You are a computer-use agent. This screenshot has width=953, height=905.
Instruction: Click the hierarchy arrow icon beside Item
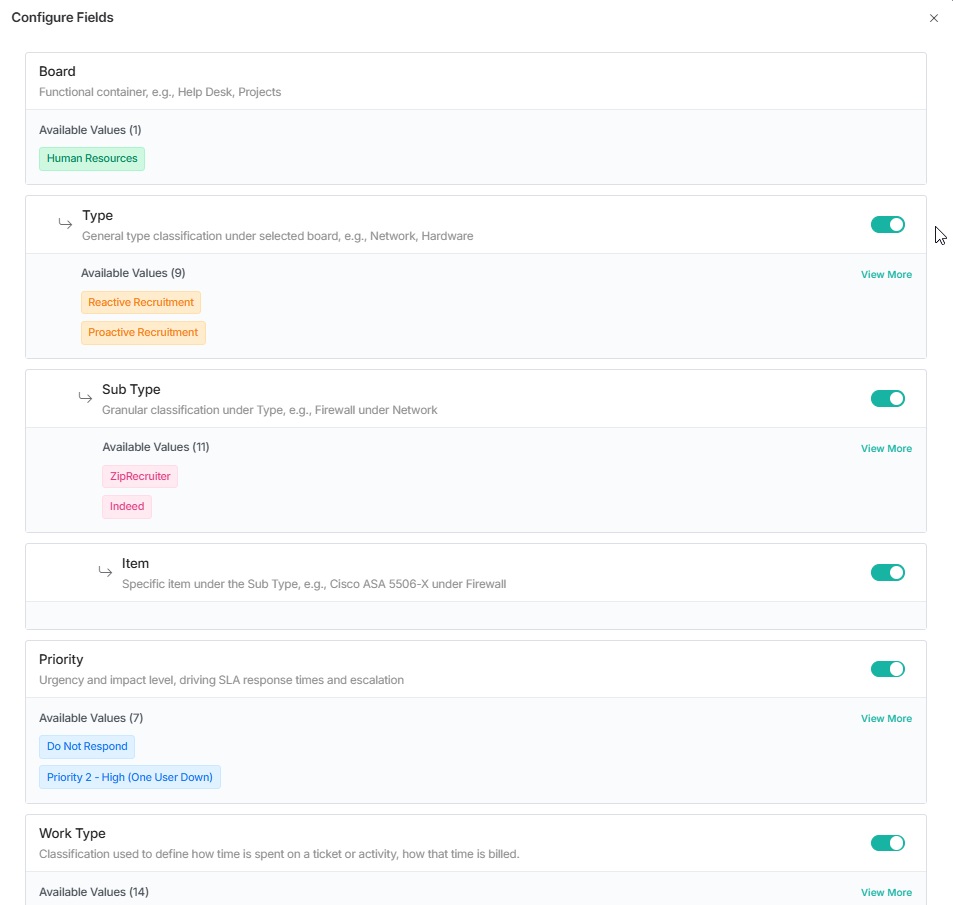click(x=104, y=572)
